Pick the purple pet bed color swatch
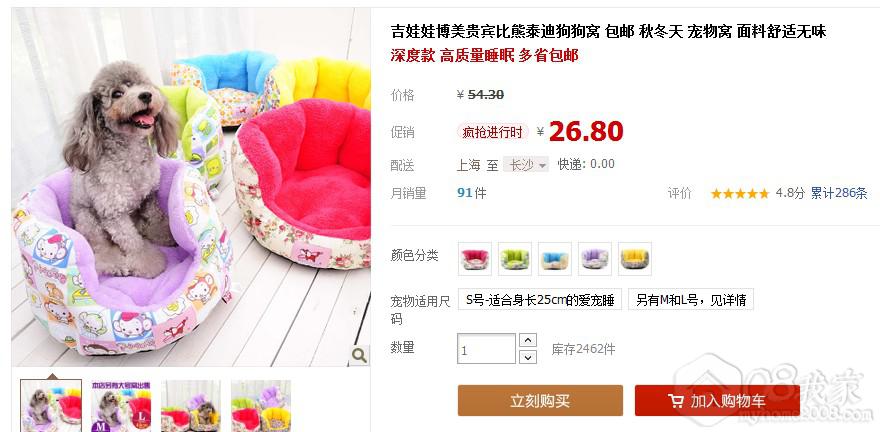This screenshot has width=880, height=432. point(594,259)
